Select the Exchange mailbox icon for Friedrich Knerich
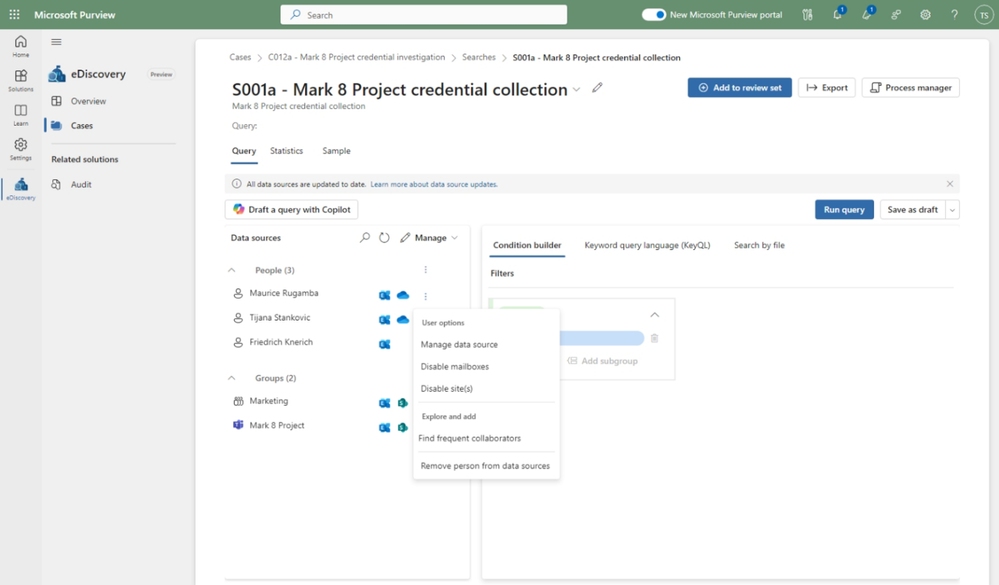The height and width of the screenshot is (585, 999). coord(385,344)
